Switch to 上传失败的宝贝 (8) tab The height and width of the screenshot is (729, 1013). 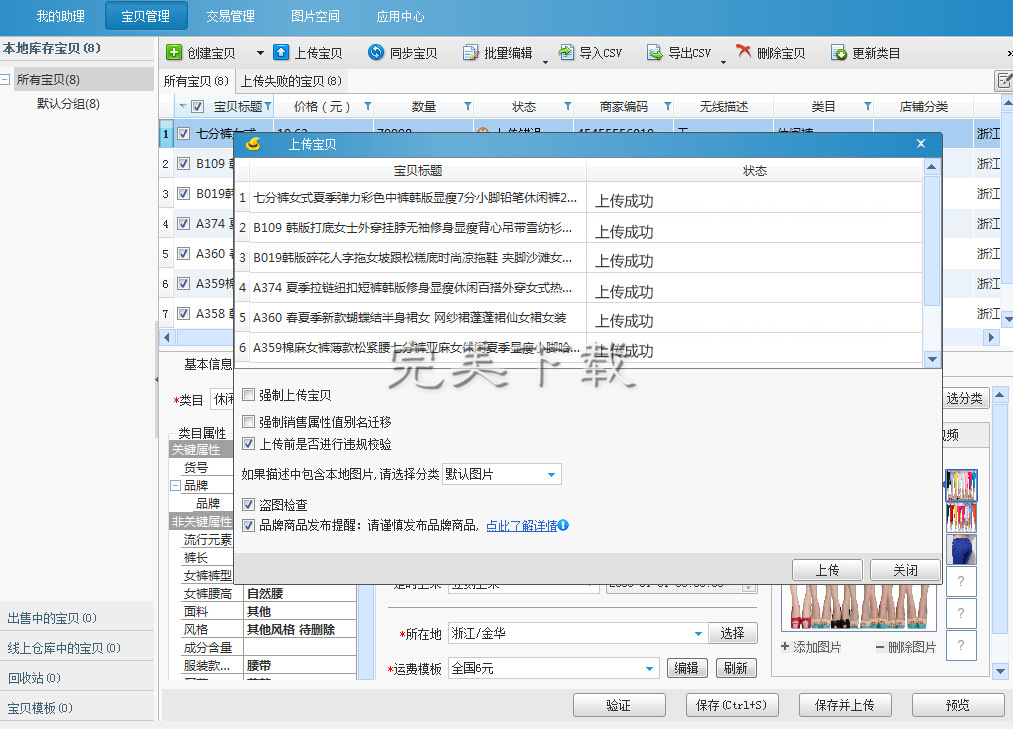coord(291,81)
